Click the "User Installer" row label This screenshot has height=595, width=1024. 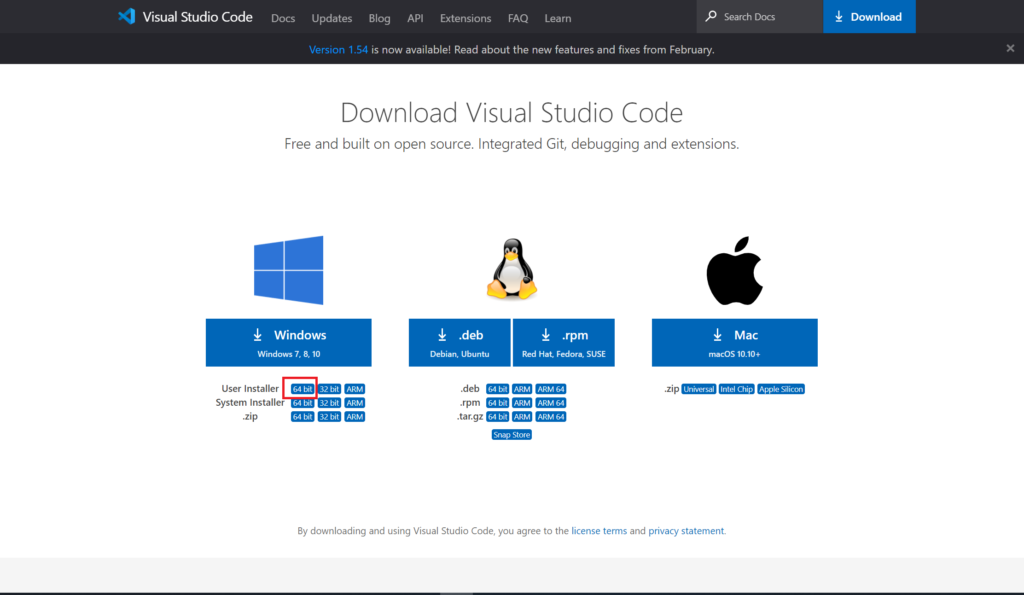click(250, 389)
